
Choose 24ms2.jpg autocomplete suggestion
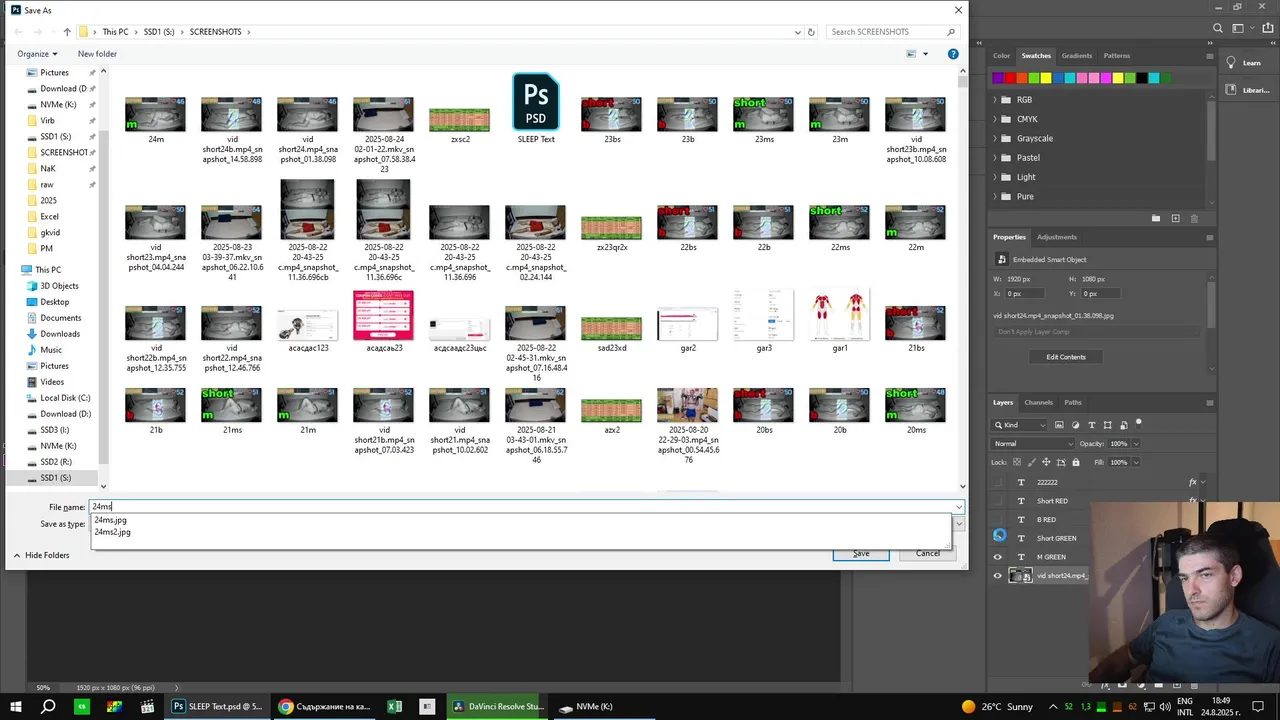point(112,532)
